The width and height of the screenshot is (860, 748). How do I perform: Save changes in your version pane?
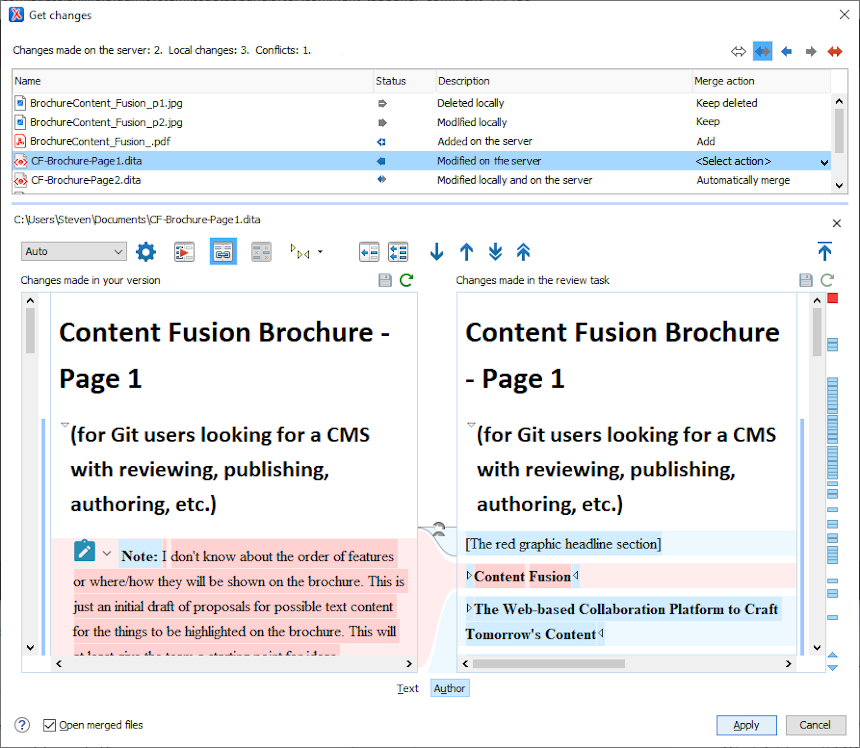[x=385, y=281]
